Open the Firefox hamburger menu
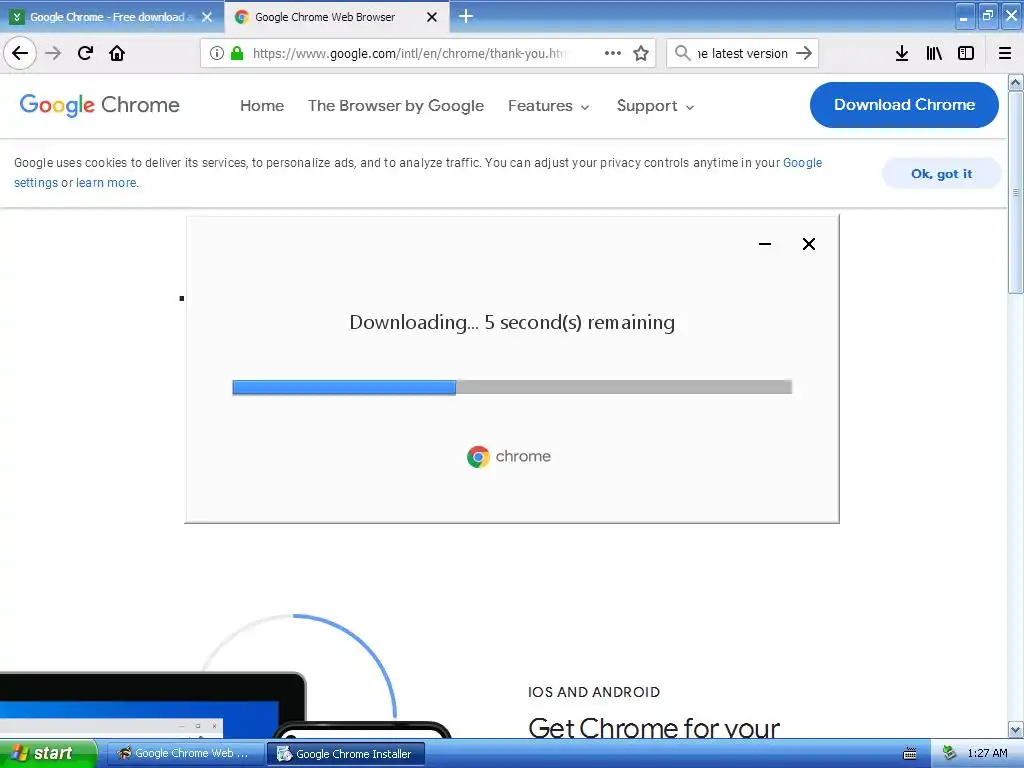The width and height of the screenshot is (1024, 768). coord(1005,53)
